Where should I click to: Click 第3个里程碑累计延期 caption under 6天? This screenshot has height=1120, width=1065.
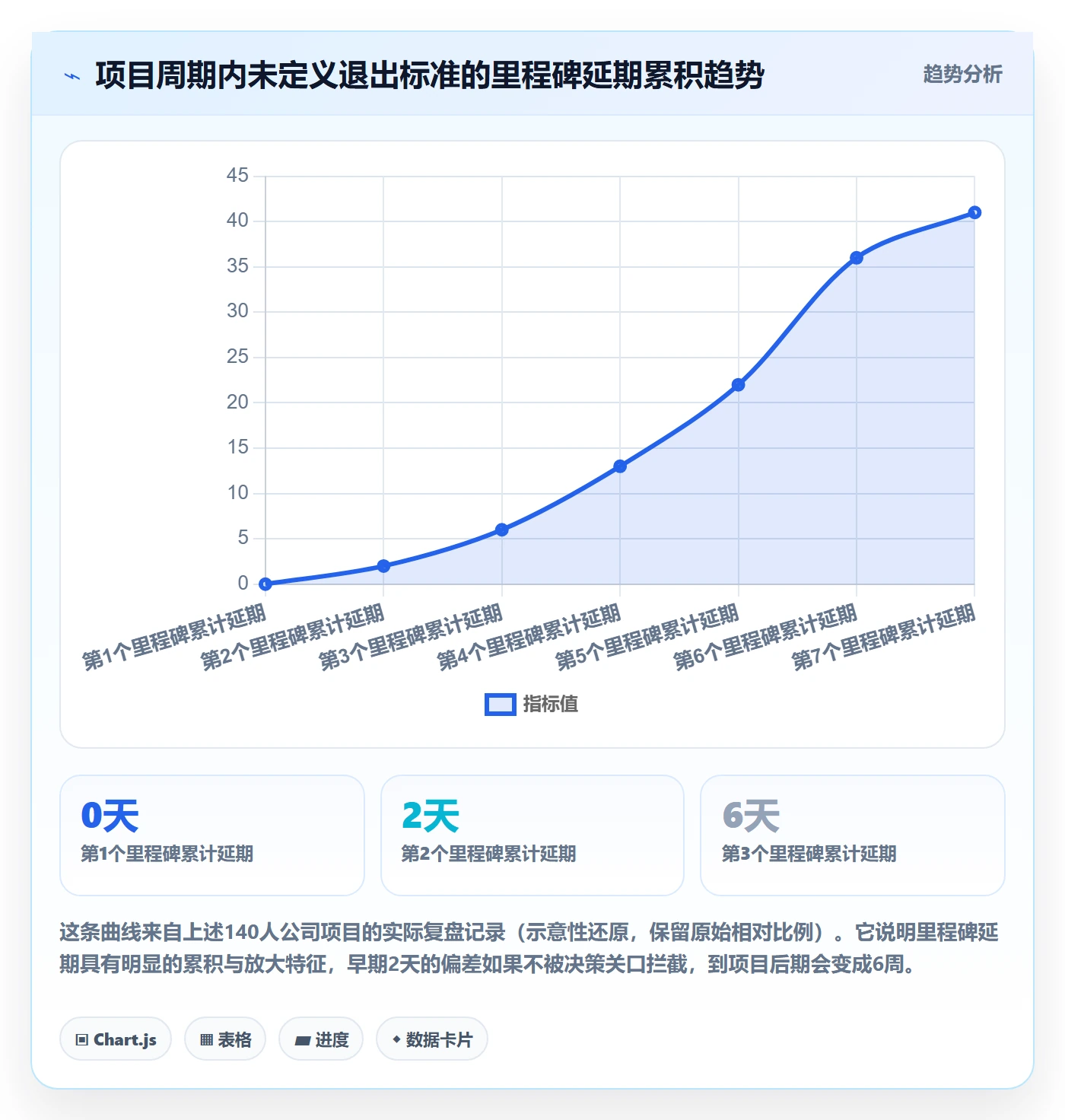[x=809, y=854]
